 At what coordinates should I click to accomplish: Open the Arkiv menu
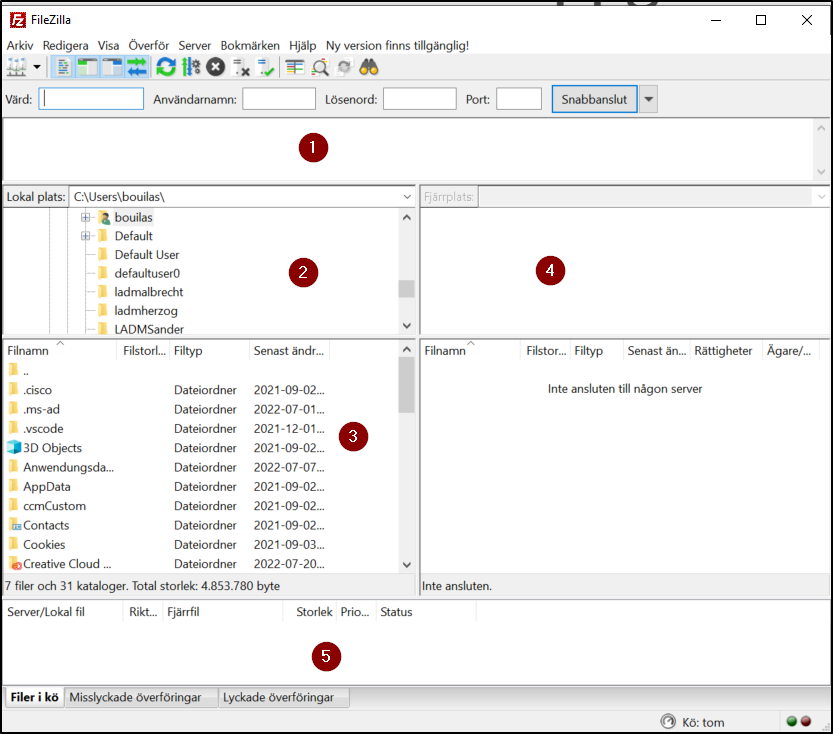coord(20,45)
